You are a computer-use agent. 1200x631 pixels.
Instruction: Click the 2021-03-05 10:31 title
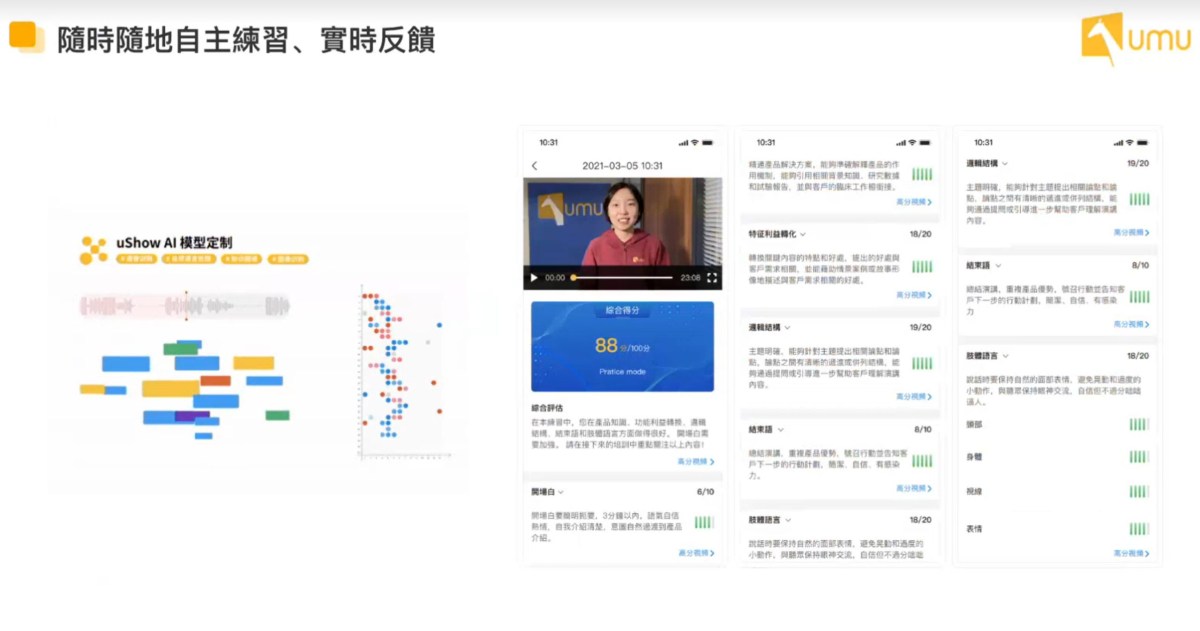pos(622,166)
